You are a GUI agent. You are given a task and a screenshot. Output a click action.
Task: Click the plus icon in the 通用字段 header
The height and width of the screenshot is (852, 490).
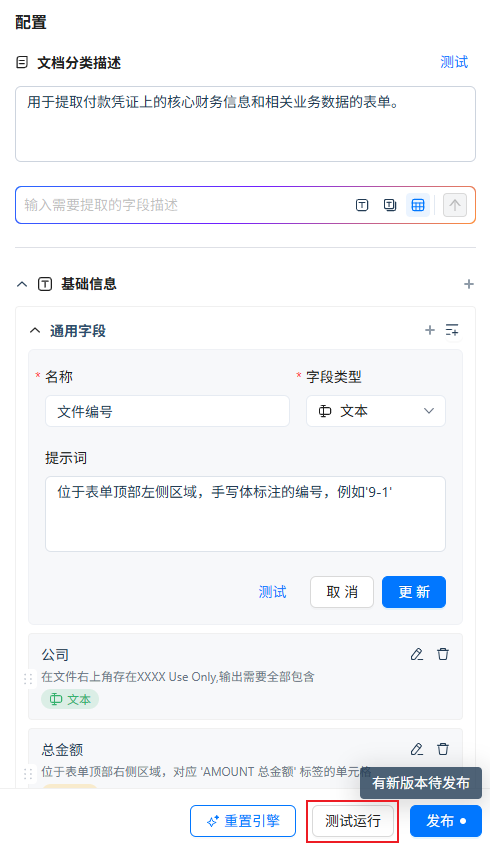pos(430,330)
